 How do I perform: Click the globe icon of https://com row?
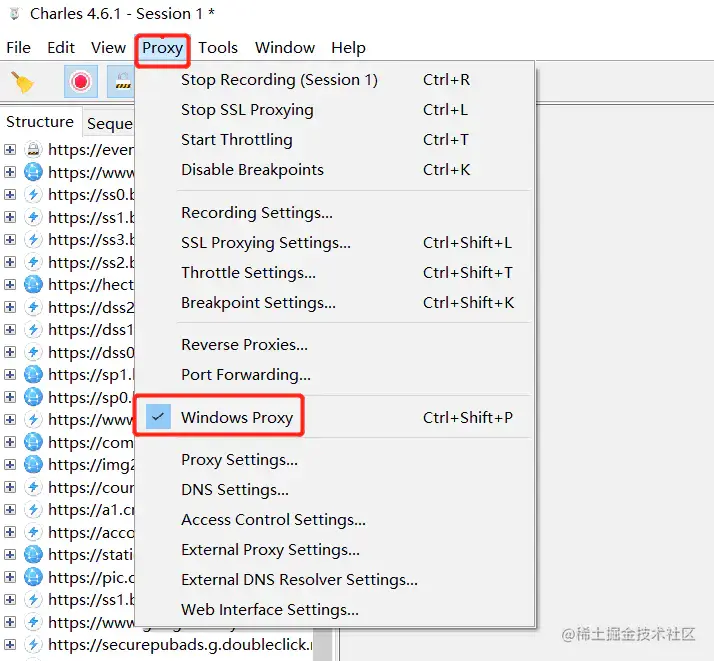click(33, 442)
